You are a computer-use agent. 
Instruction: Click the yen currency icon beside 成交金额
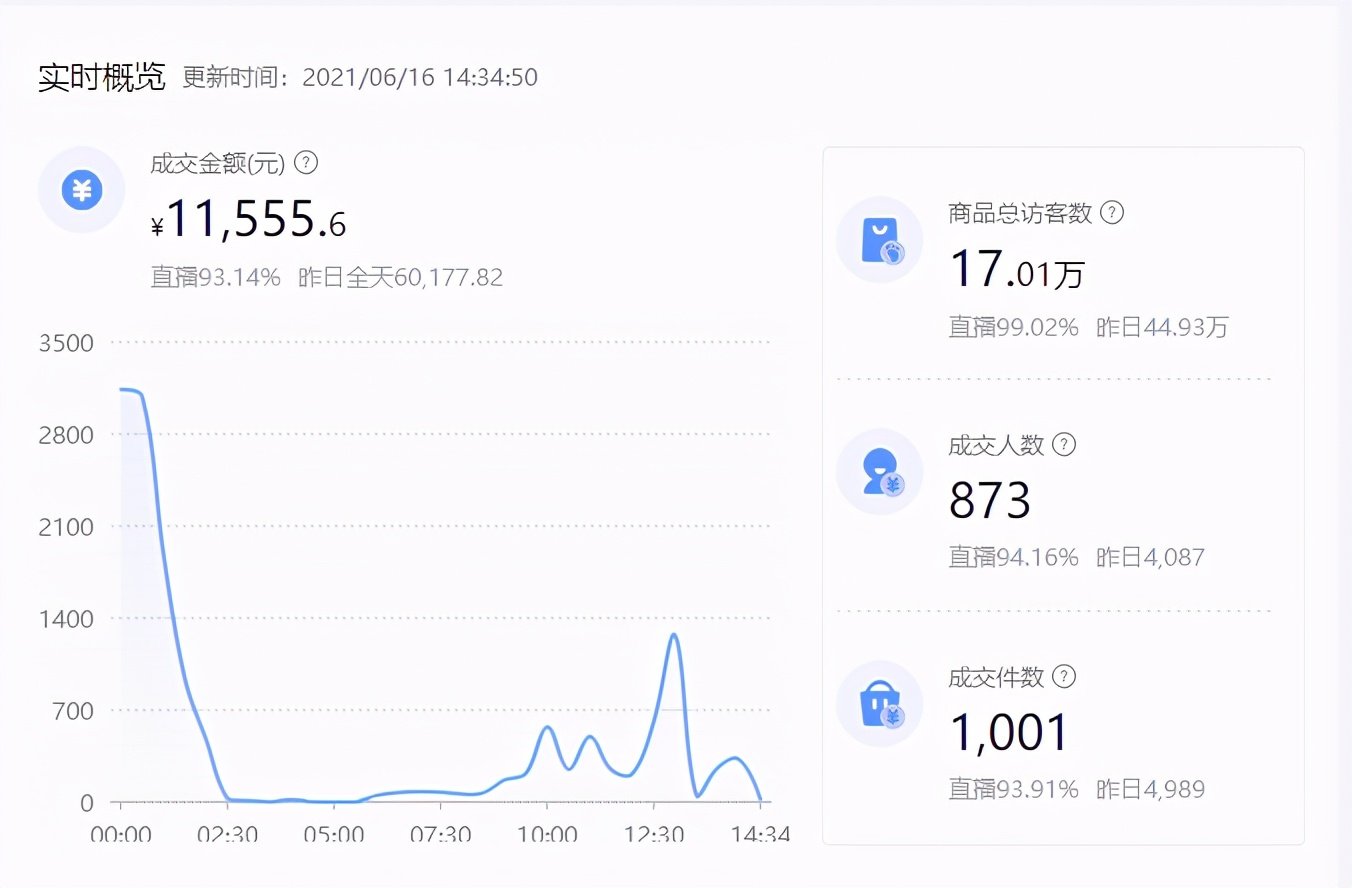tap(81, 190)
